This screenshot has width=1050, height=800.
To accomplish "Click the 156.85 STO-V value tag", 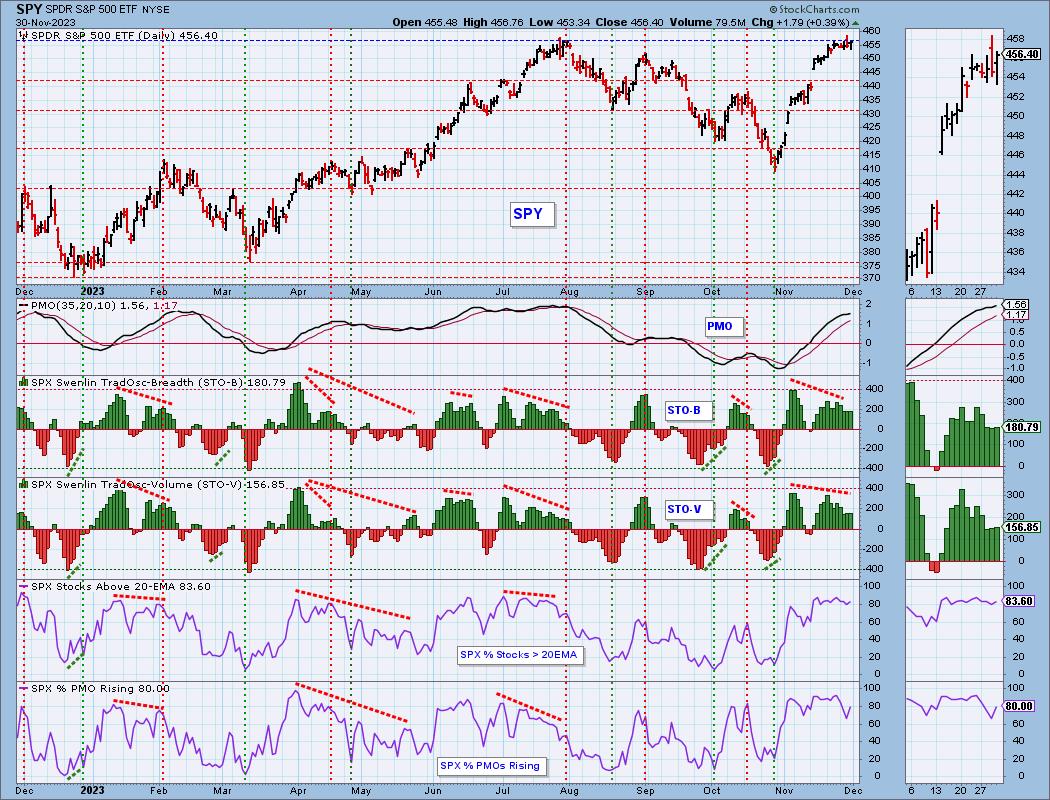I will click(1023, 528).
